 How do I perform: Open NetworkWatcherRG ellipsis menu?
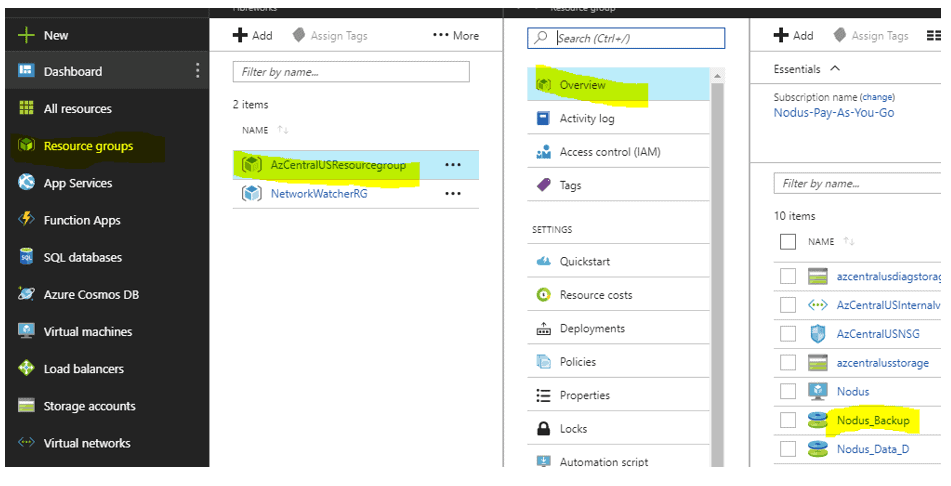coord(452,194)
